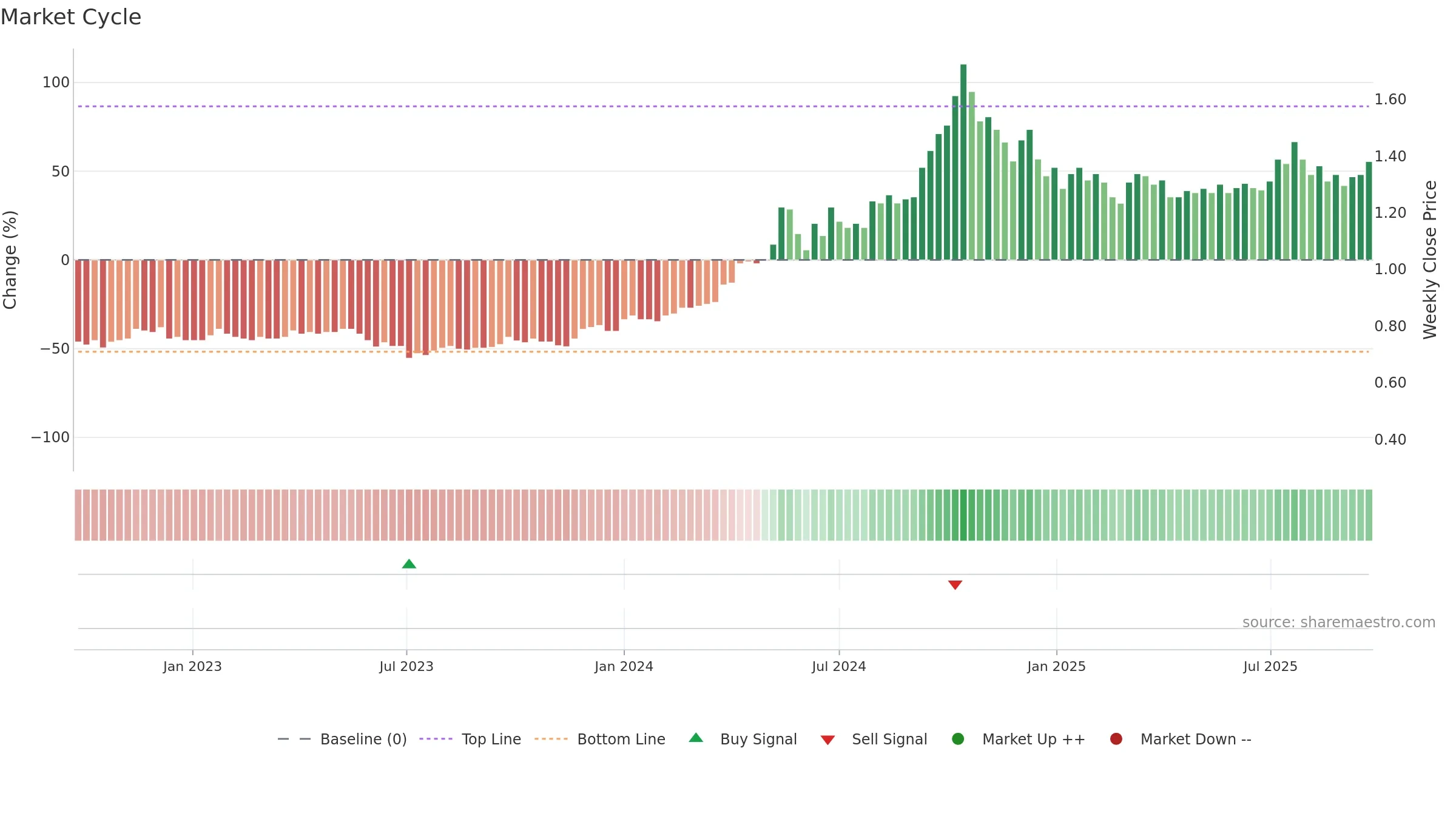Click the 1.40 tick on the right axis

pyautogui.click(x=1390, y=157)
